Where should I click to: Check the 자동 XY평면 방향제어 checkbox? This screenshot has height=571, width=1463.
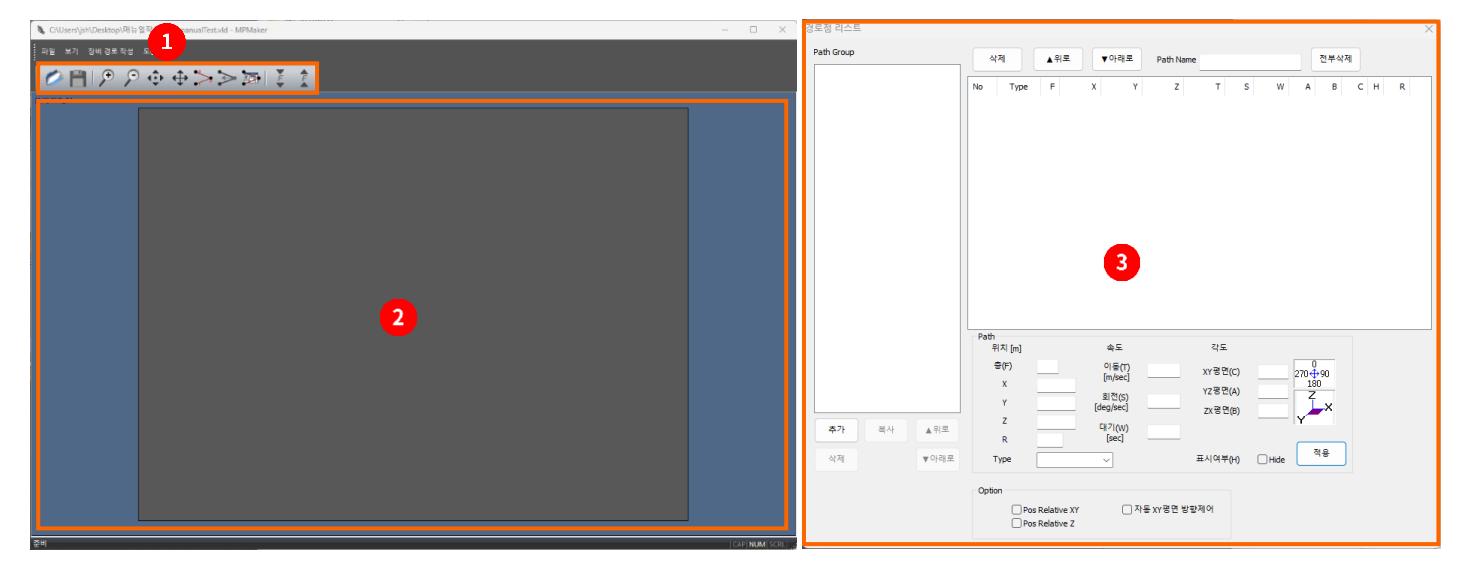[1128, 510]
